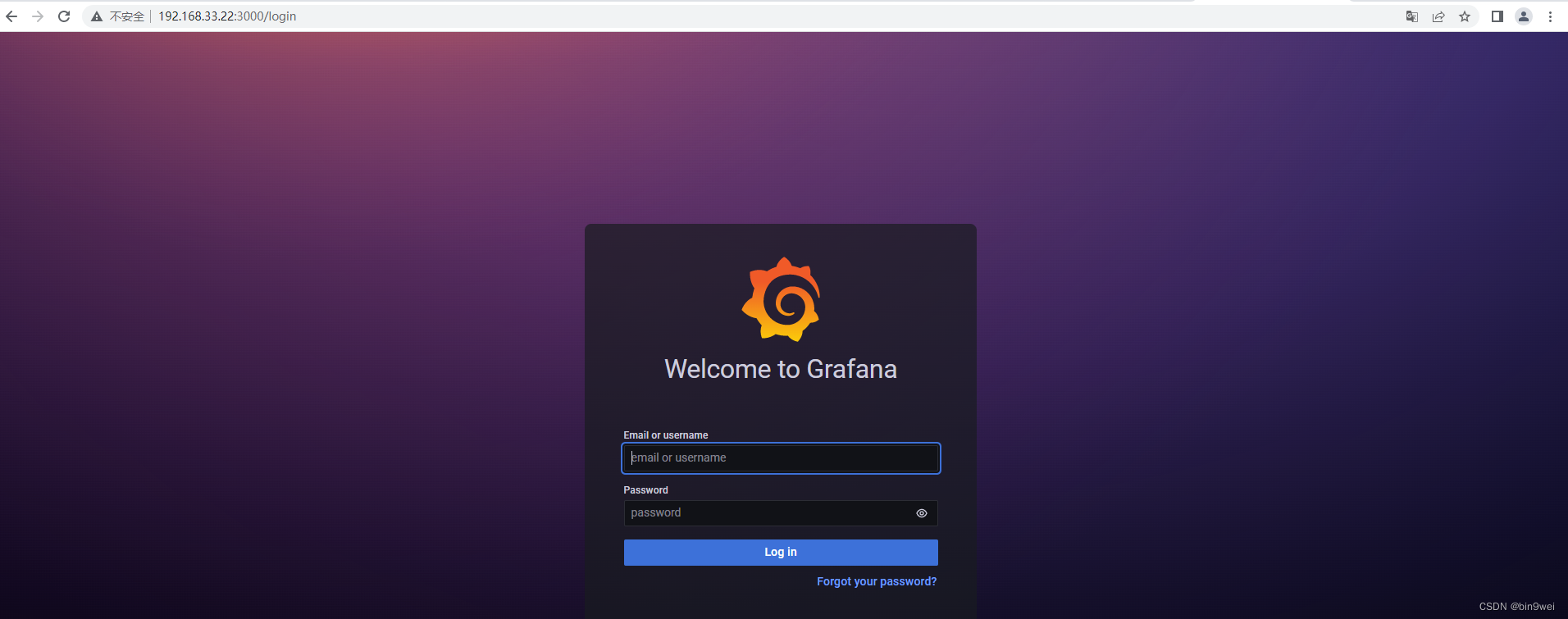Click the Password label text

(x=646, y=490)
